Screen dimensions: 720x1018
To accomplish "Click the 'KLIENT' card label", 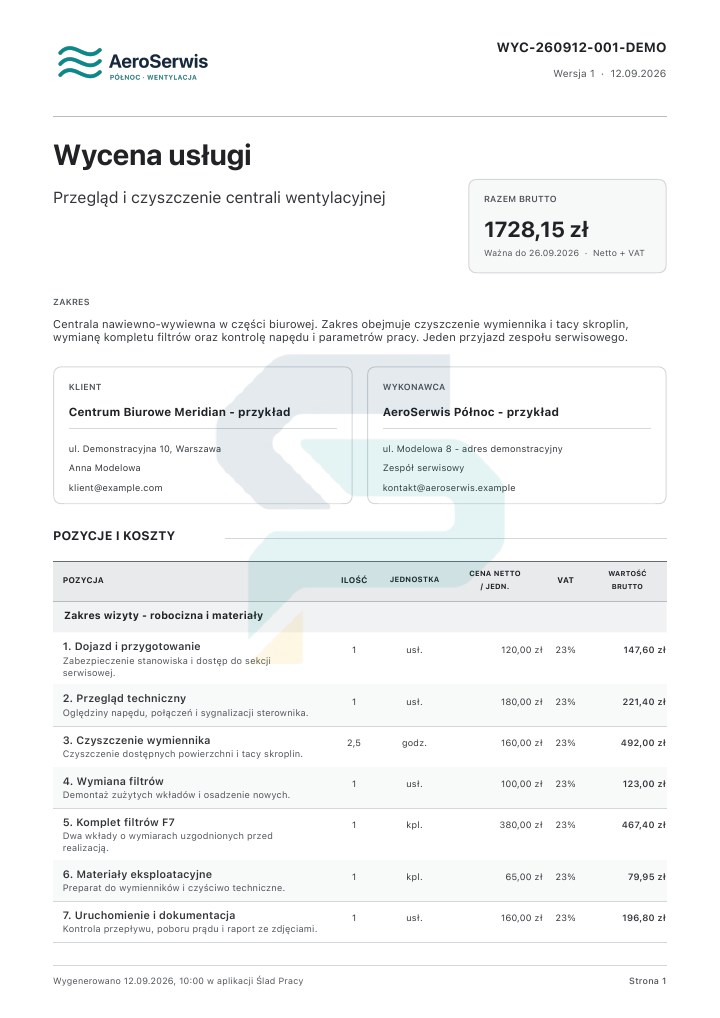I will click(x=85, y=387).
